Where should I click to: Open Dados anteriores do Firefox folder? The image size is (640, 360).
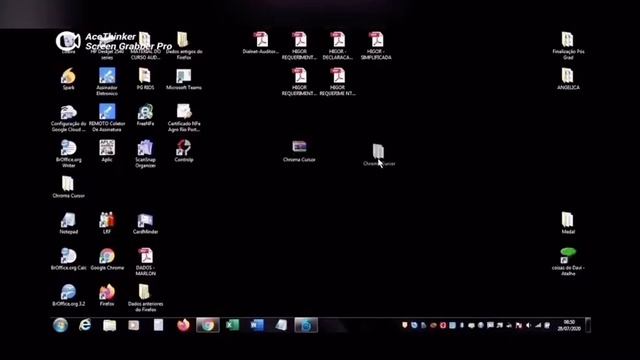[x=145, y=298]
